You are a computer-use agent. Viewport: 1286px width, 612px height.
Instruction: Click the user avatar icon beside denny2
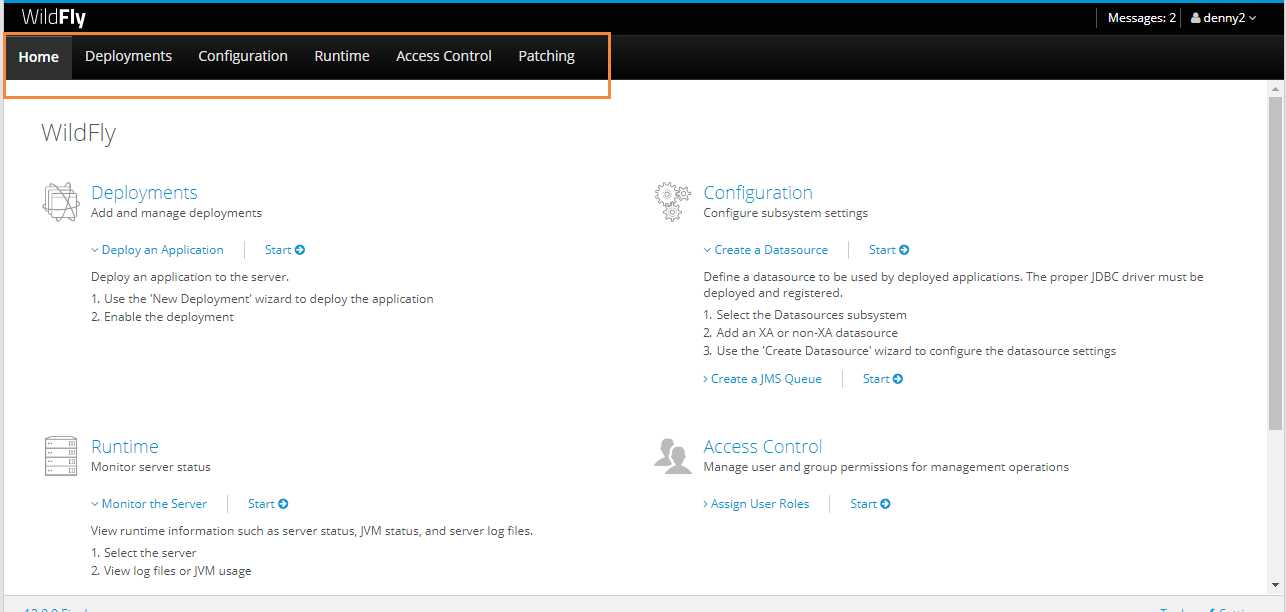click(1195, 18)
